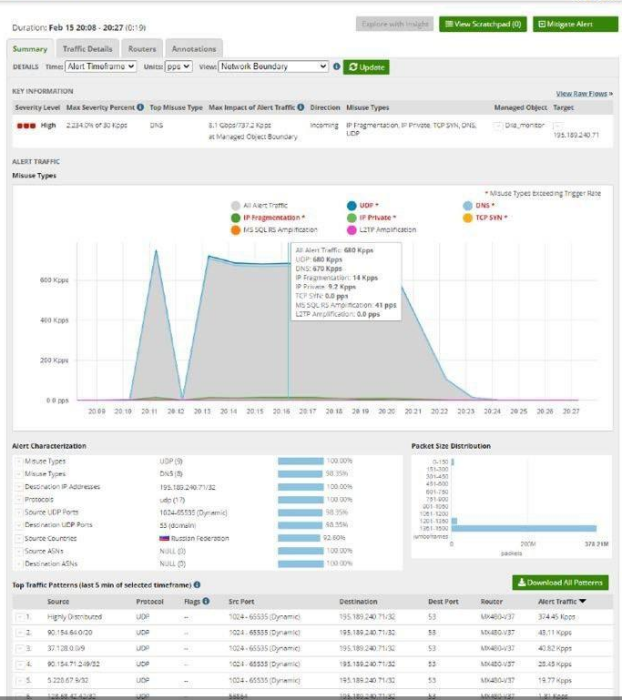The width and height of the screenshot is (622, 700).
Task: Switch to the Traffic Details tab
Action: tap(87, 49)
